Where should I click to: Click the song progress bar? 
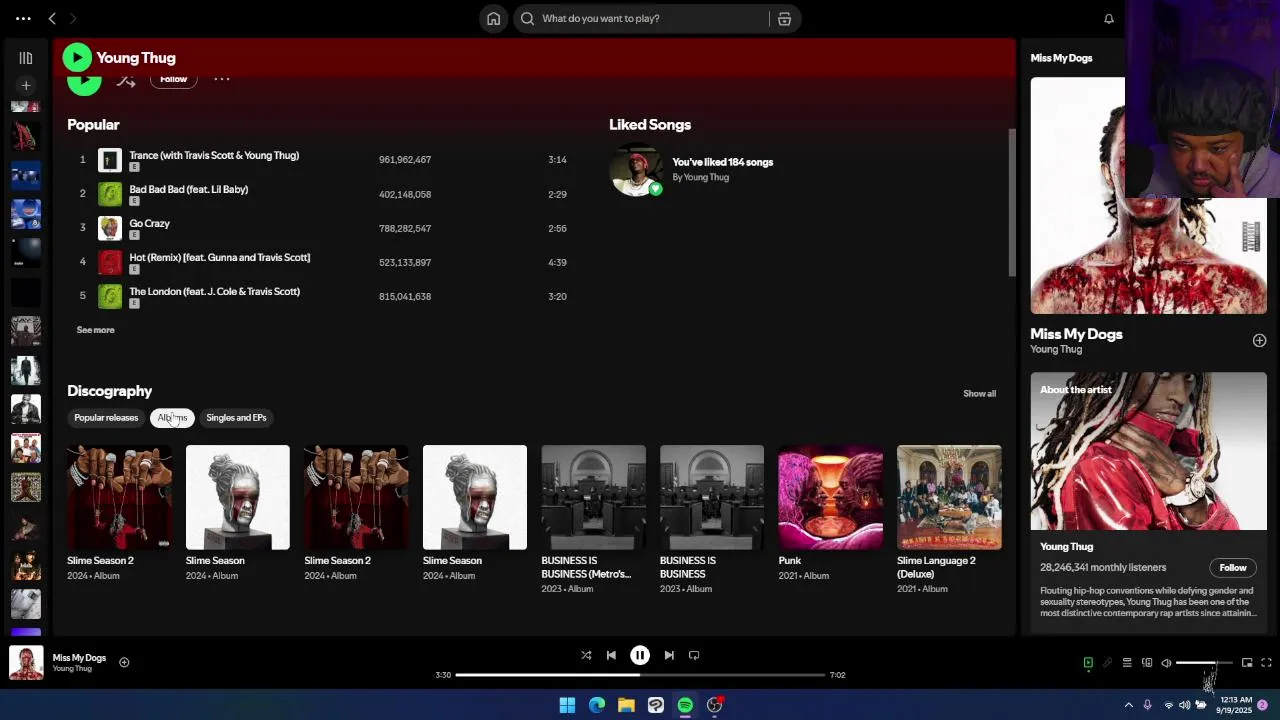click(x=641, y=675)
